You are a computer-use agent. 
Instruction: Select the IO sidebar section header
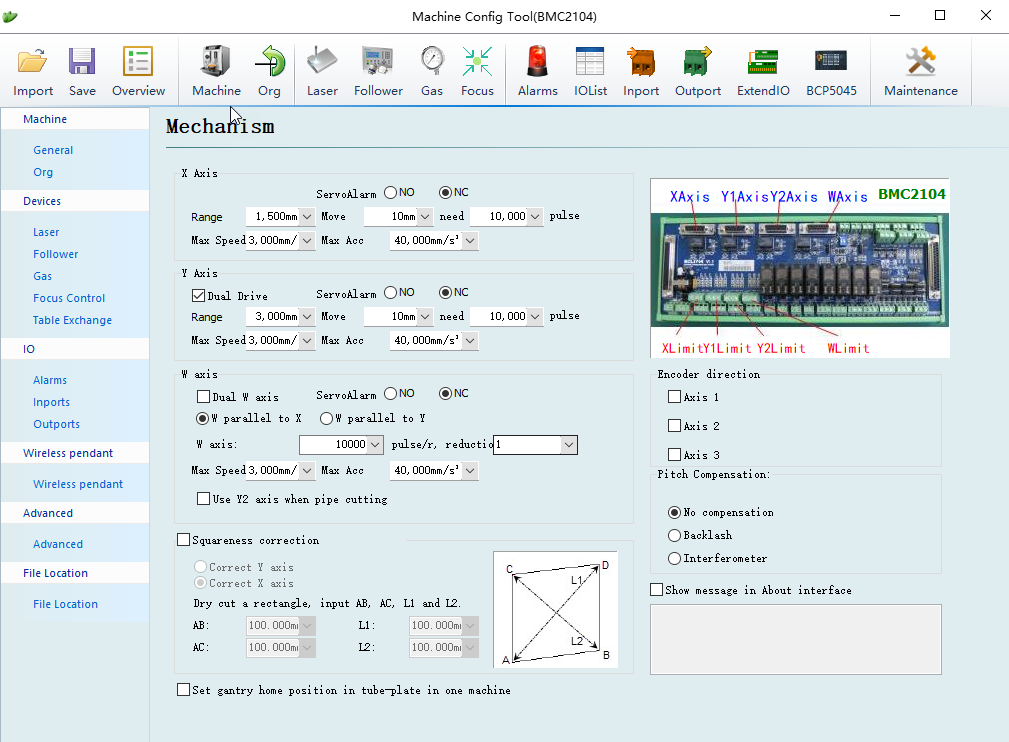(75, 349)
